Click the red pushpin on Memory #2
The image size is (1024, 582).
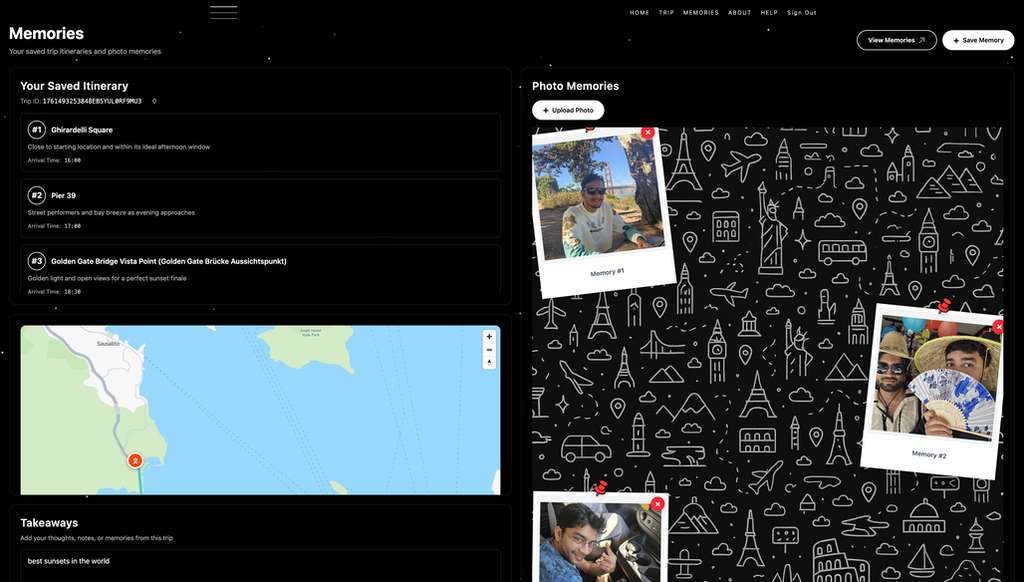(944, 306)
